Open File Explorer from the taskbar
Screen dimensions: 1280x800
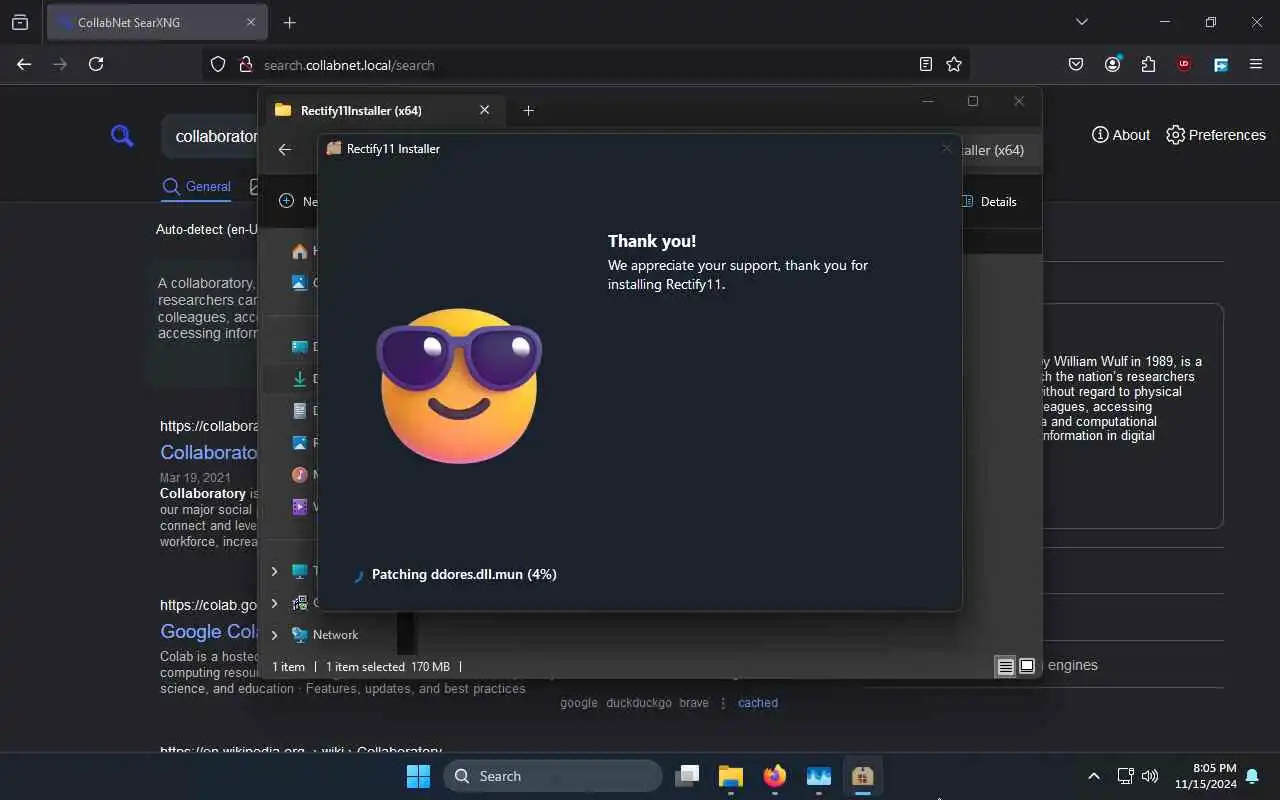[731, 776]
